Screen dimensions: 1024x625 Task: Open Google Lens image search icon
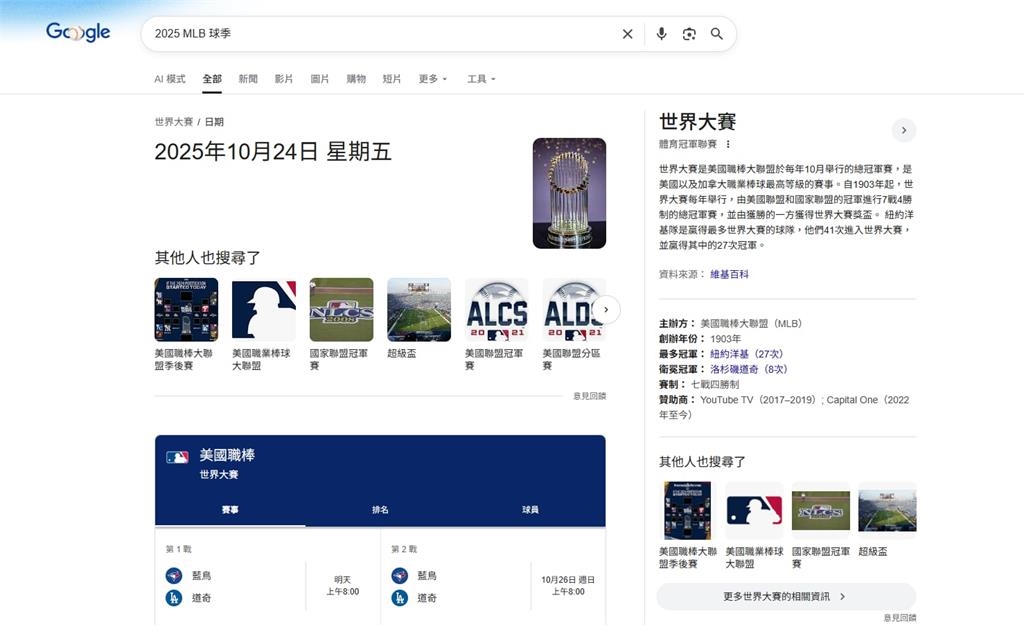689,33
